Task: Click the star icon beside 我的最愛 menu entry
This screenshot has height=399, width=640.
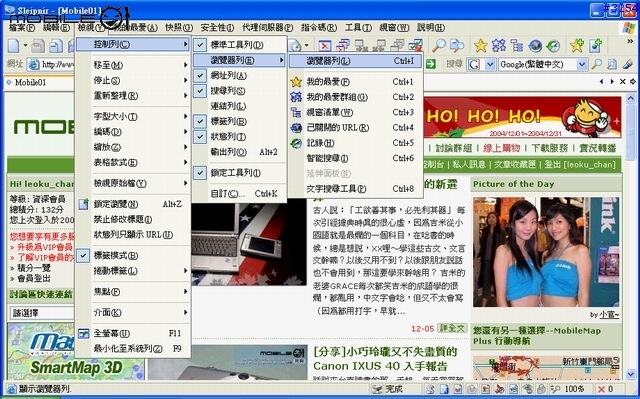Action: click(296, 82)
